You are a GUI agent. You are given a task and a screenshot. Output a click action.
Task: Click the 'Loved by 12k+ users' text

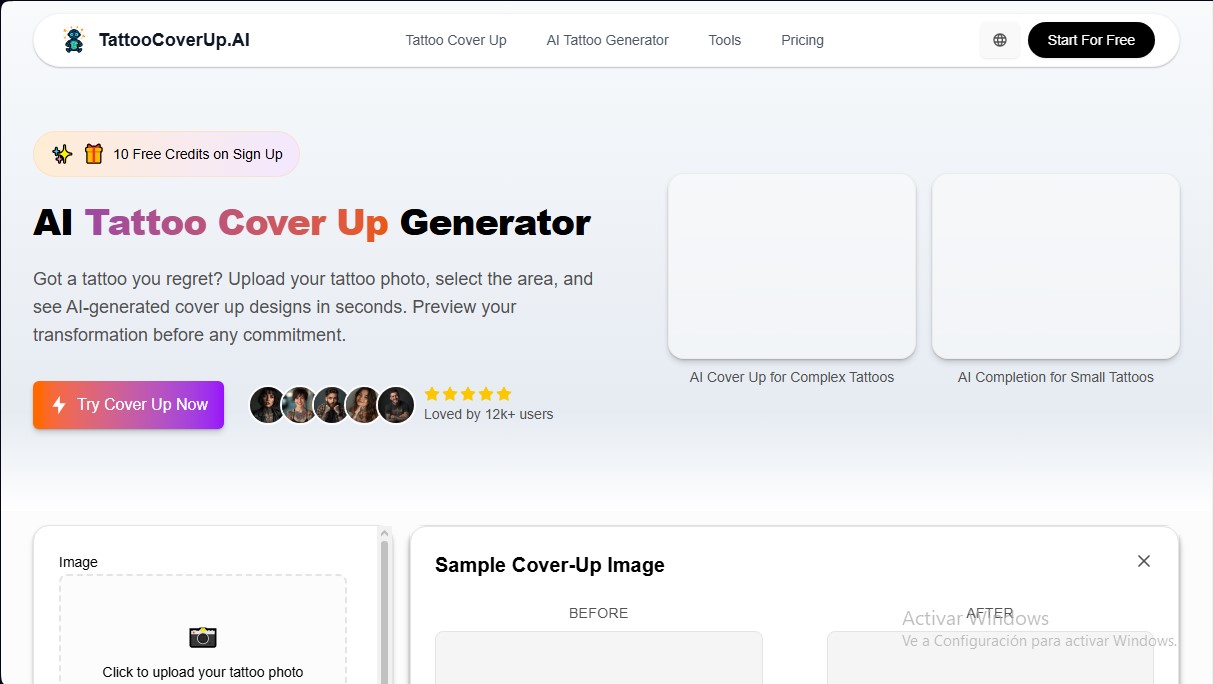point(488,414)
